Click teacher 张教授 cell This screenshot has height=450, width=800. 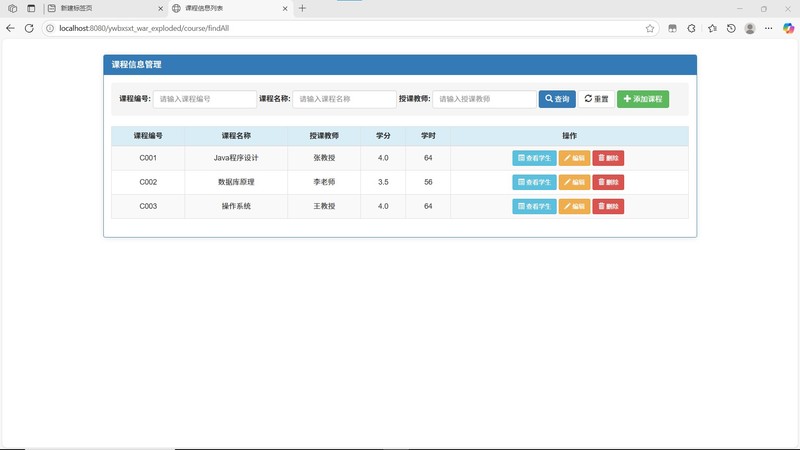324,158
